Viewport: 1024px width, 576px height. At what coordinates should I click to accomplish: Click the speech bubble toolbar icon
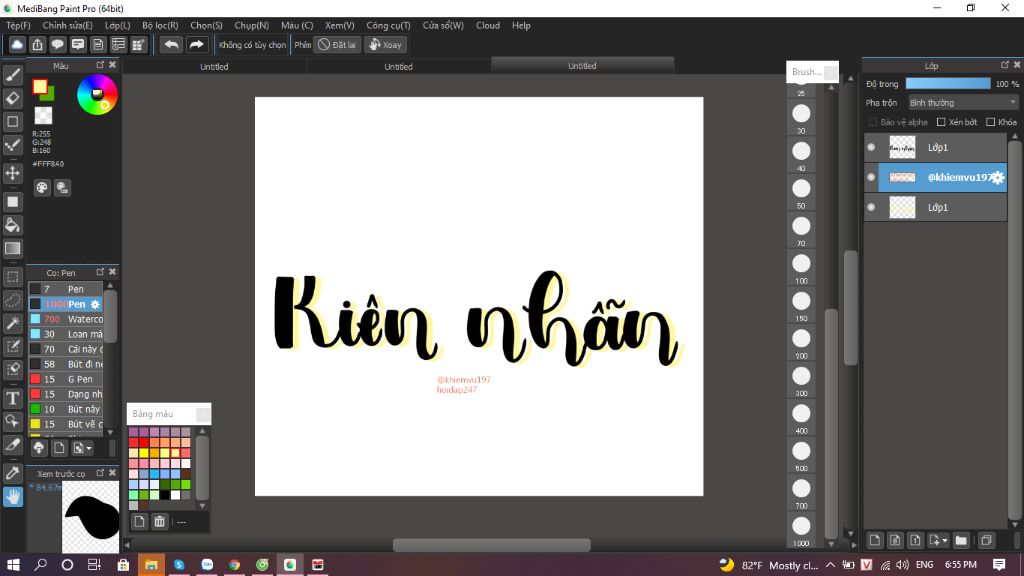[x=57, y=44]
